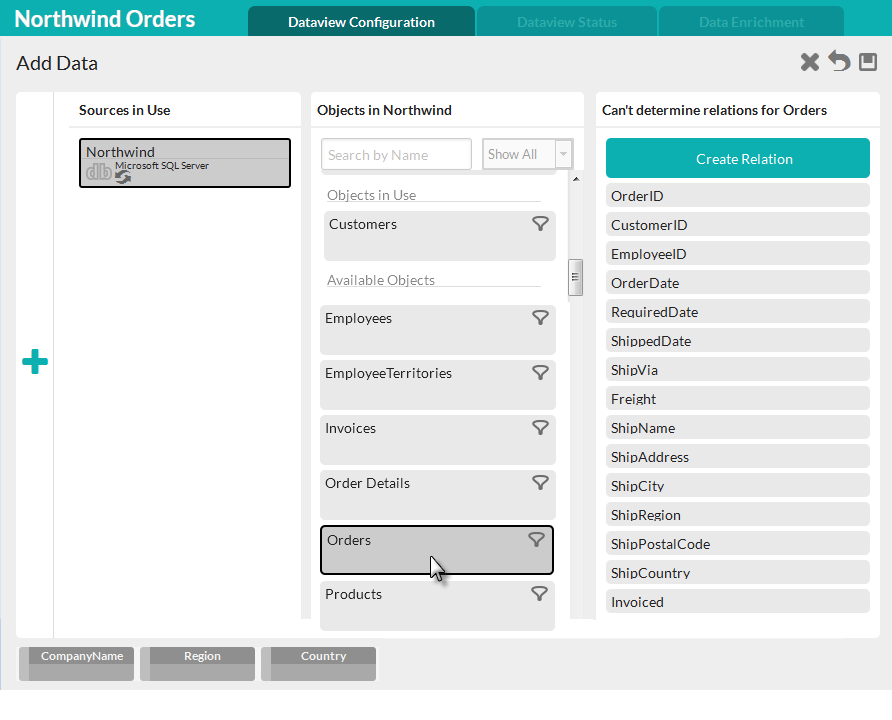Select the RequiredDate field
This screenshot has width=892, height=720.
pos(737,312)
